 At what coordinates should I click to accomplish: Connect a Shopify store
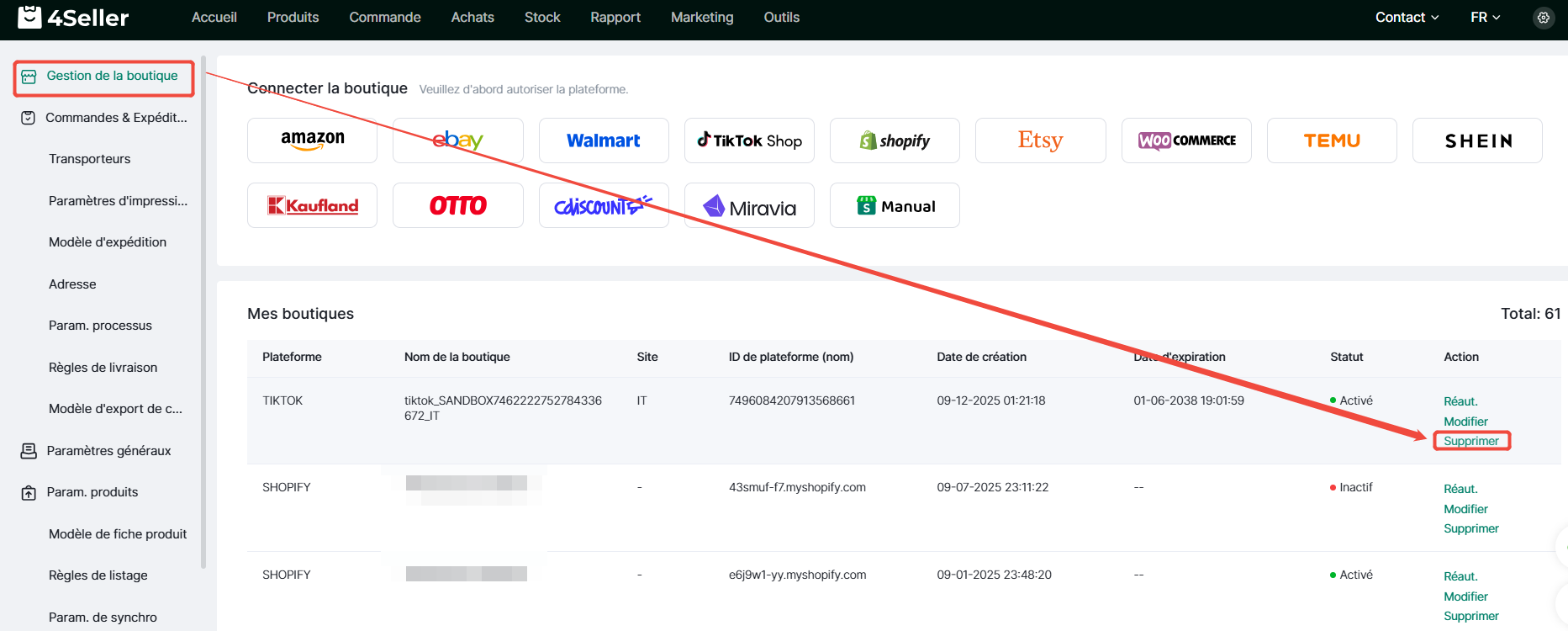coord(895,141)
